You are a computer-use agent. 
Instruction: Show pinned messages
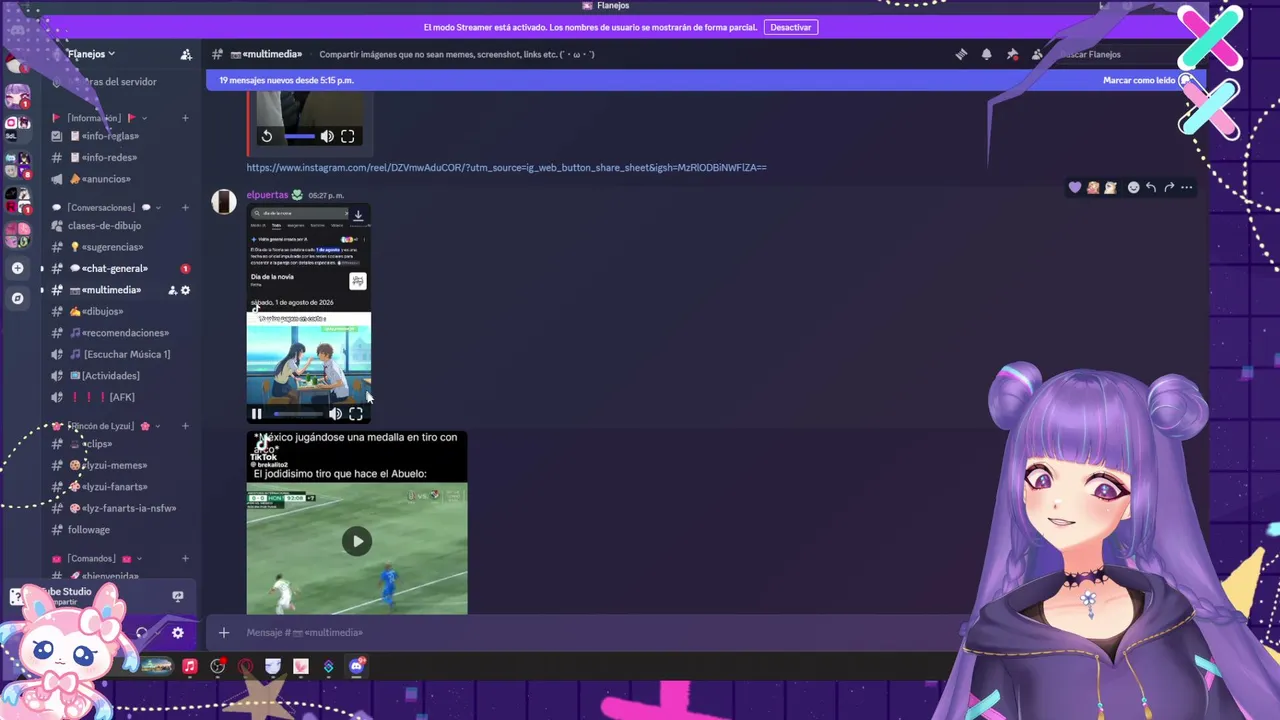click(x=1012, y=54)
